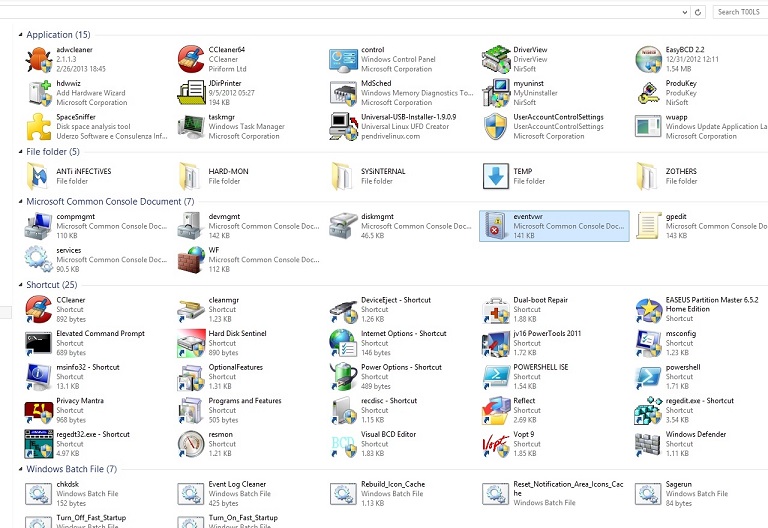Select the ZOTHERS folder
The width and height of the screenshot is (768, 528).
648,176
